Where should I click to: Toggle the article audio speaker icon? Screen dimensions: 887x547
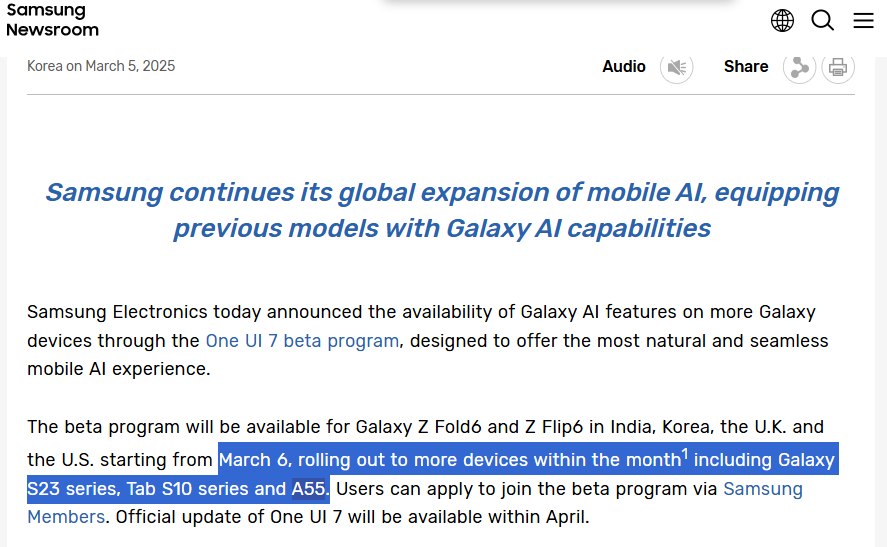coord(677,67)
